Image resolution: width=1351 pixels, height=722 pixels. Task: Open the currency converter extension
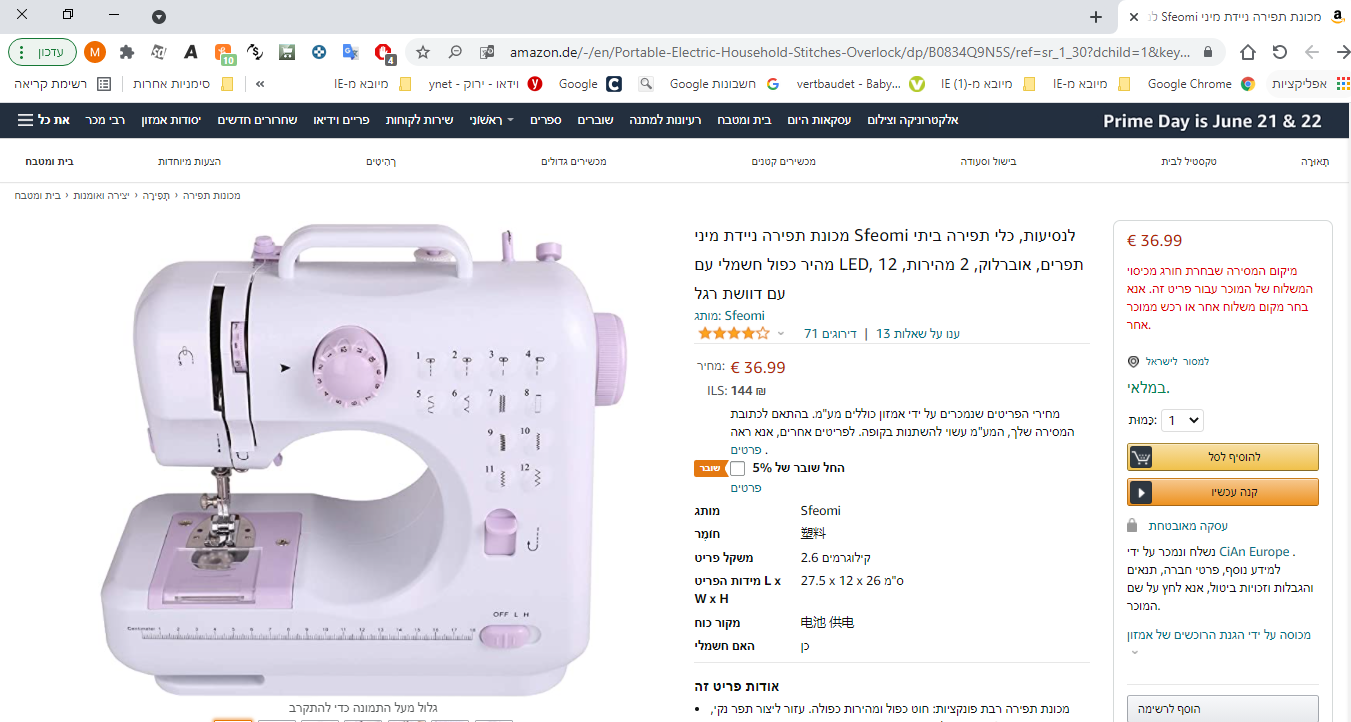tap(255, 51)
